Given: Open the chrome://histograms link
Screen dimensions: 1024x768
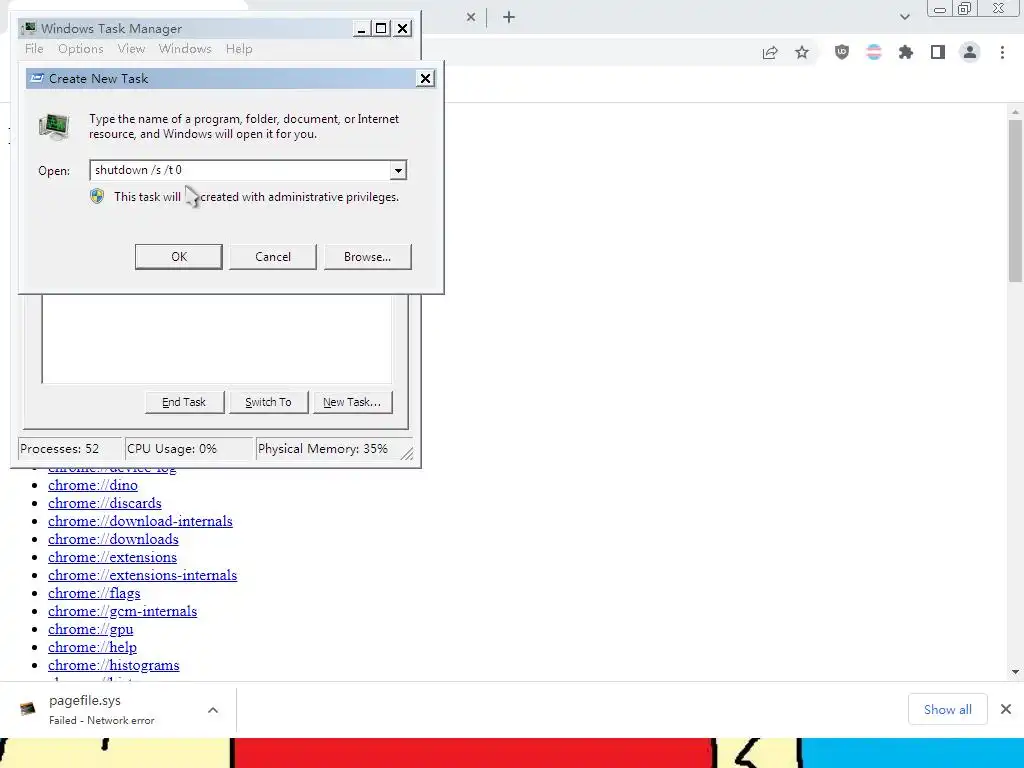Looking at the screenshot, I should click(x=114, y=665).
